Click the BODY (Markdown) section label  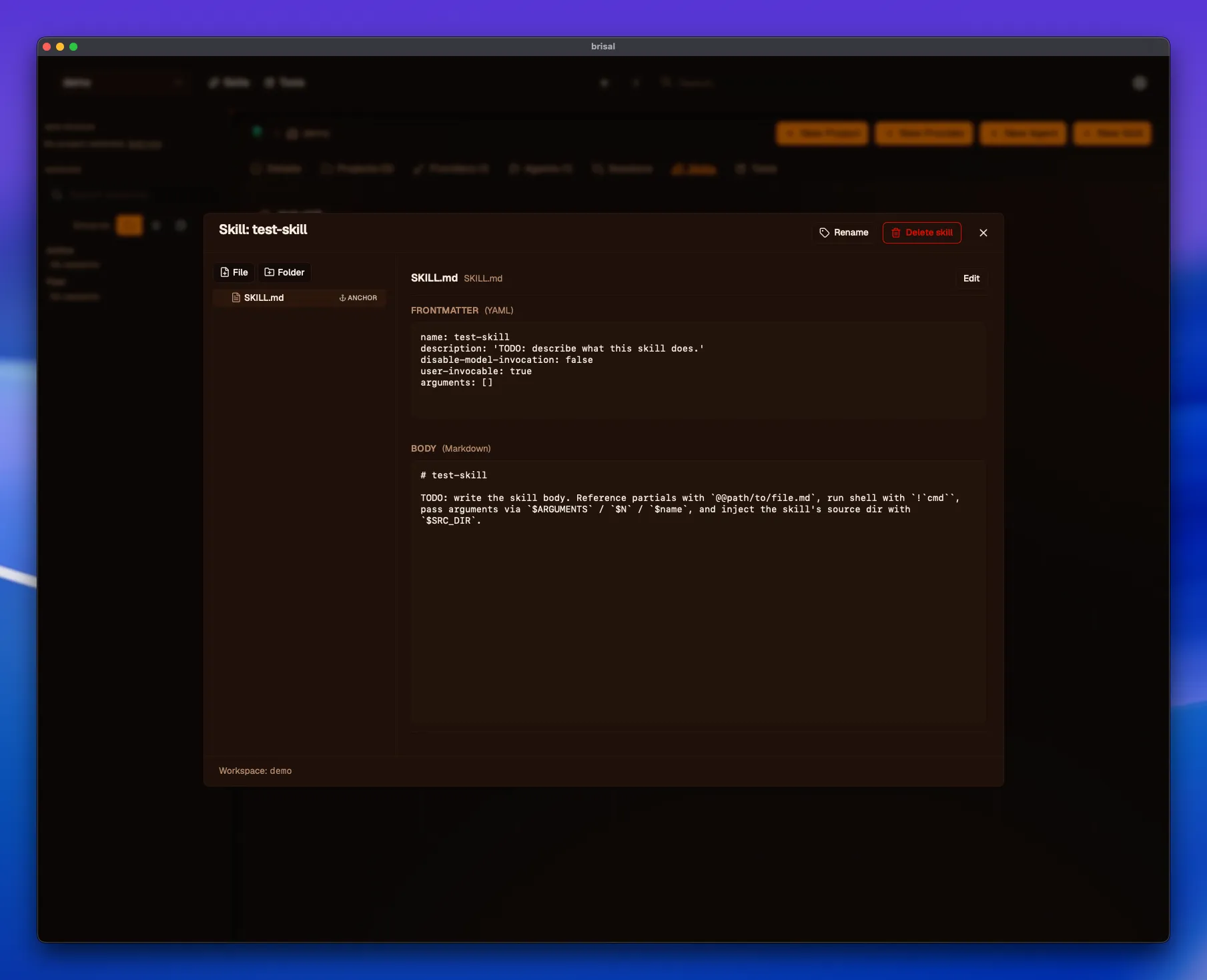coord(450,448)
